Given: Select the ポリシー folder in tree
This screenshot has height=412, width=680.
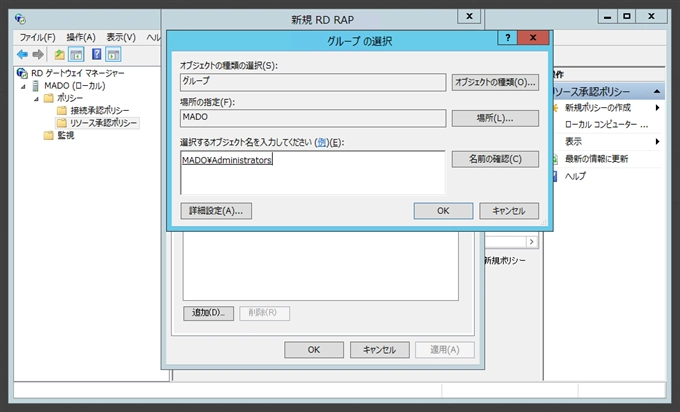Looking at the screenshot, I should pyautogui.click(x=69, y=98).
